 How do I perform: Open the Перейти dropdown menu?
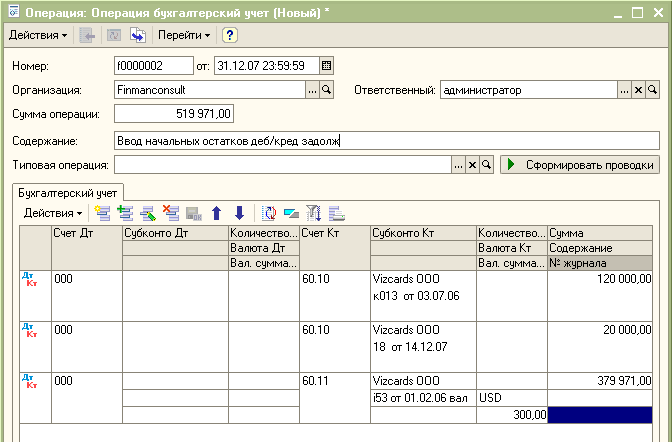pyautogui.click(x=184, y=35)
